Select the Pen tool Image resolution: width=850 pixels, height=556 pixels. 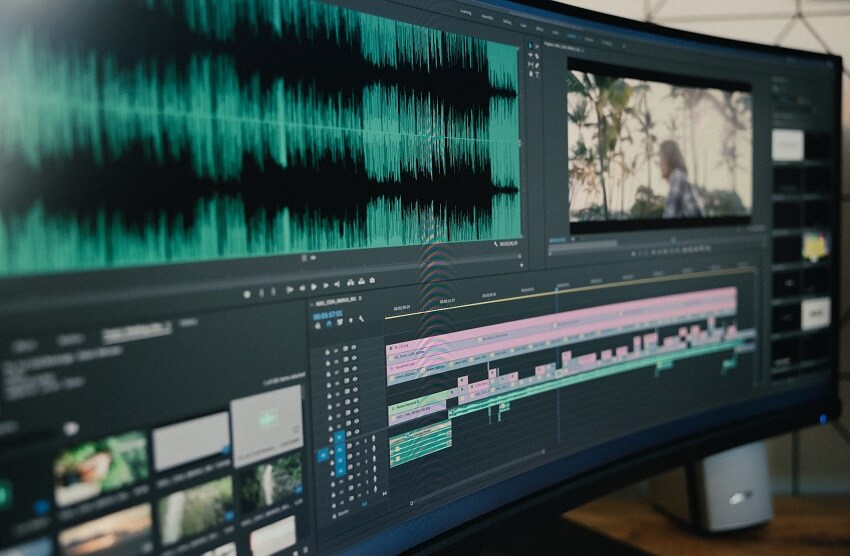pyautogui.click(x=537, y=66)
